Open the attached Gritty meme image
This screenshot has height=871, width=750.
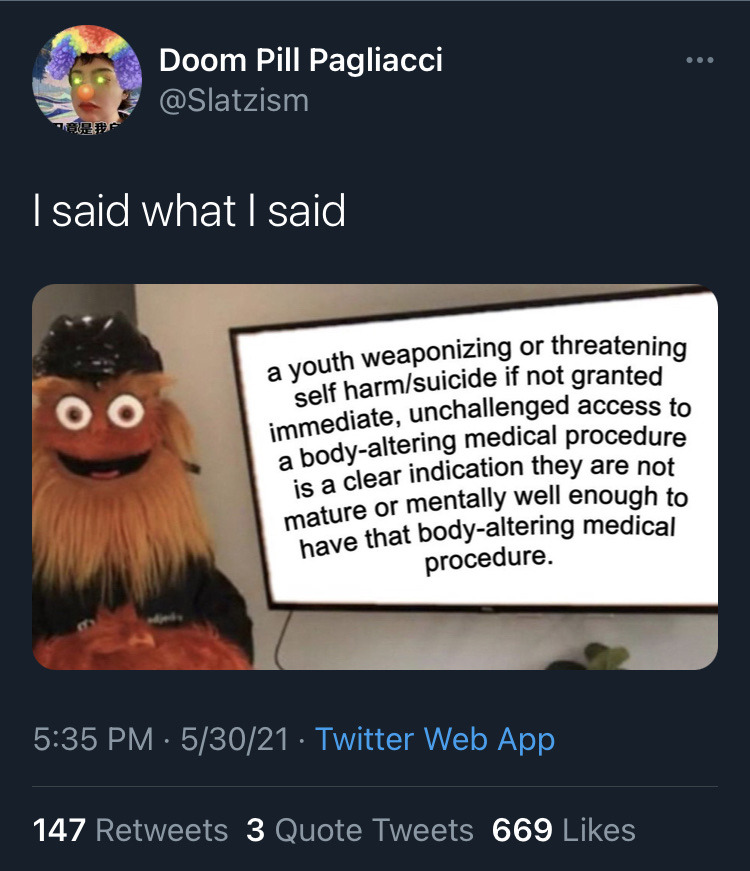coord(375,477)
